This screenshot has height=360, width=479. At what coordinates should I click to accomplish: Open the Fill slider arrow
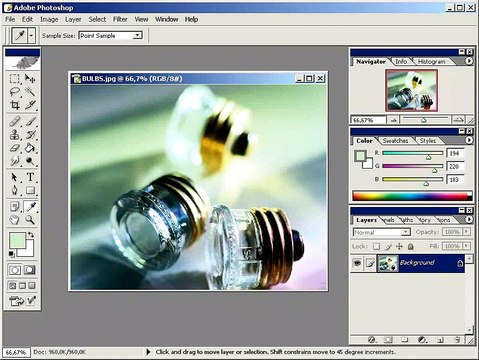tap(467, 246)
